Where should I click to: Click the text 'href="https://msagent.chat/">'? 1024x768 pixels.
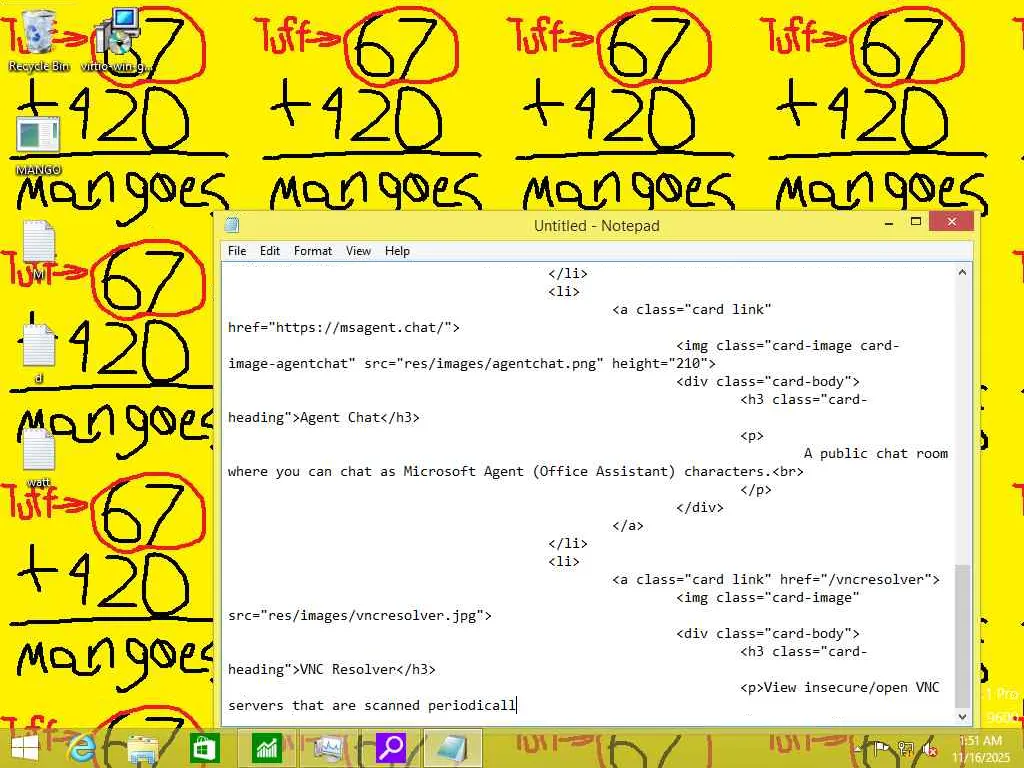tap(344, 327)
